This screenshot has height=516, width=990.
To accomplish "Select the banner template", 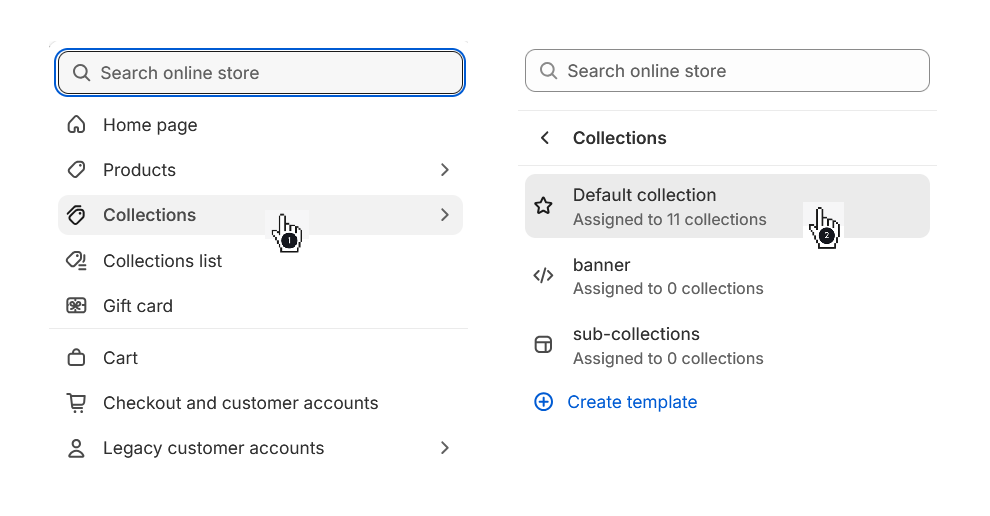I will click(727, 276).
